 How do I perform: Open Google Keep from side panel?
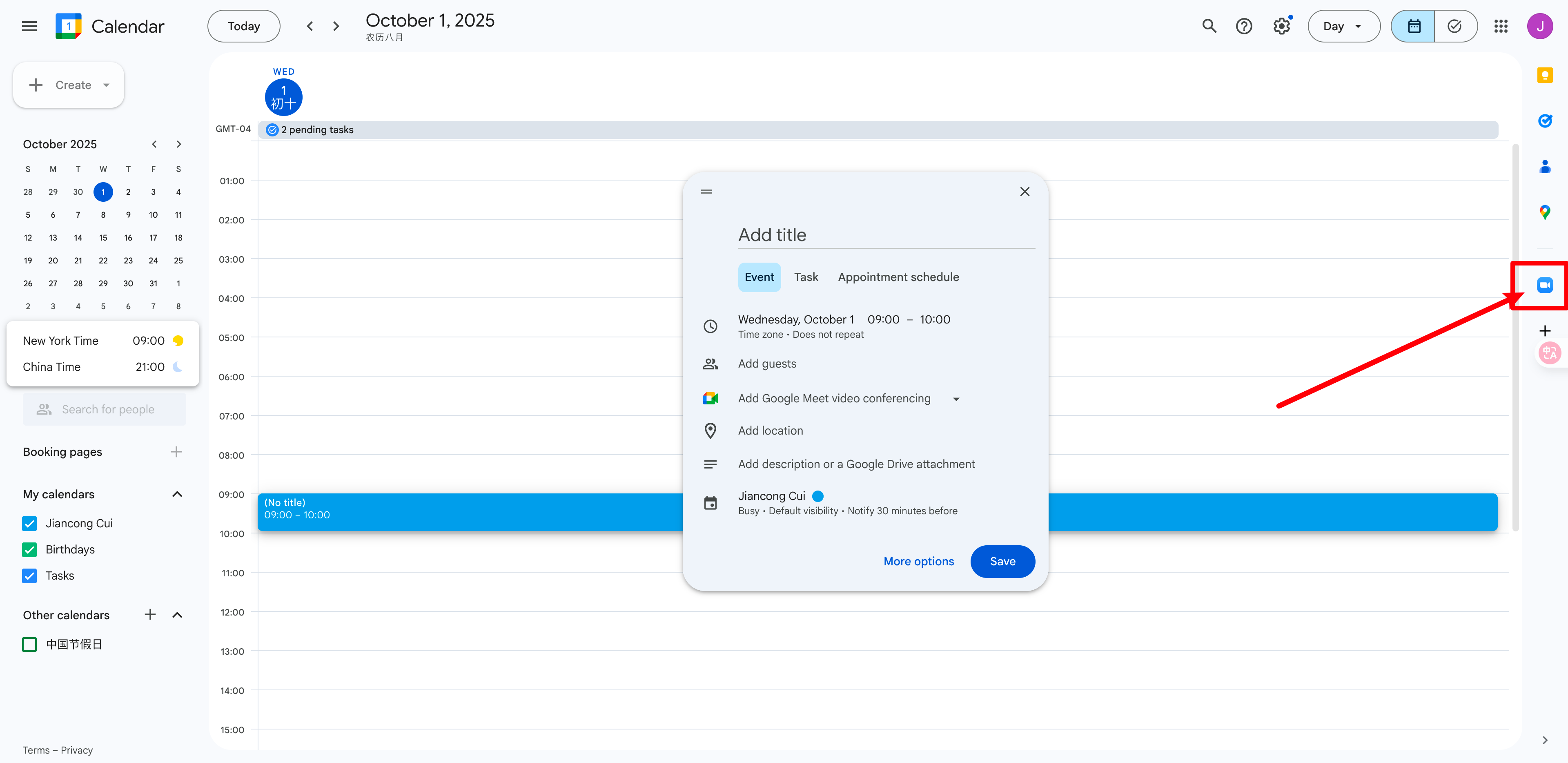(1544, 75)
